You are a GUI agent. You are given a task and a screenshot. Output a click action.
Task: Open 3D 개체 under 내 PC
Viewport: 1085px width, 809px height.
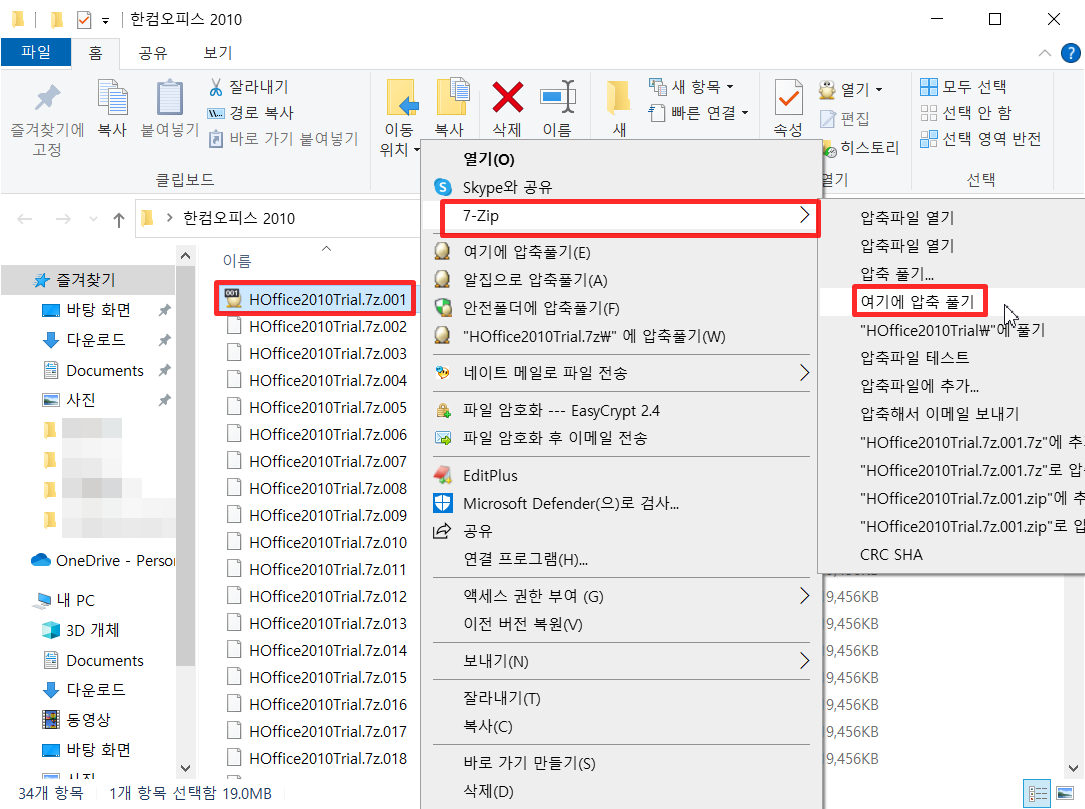81,630
